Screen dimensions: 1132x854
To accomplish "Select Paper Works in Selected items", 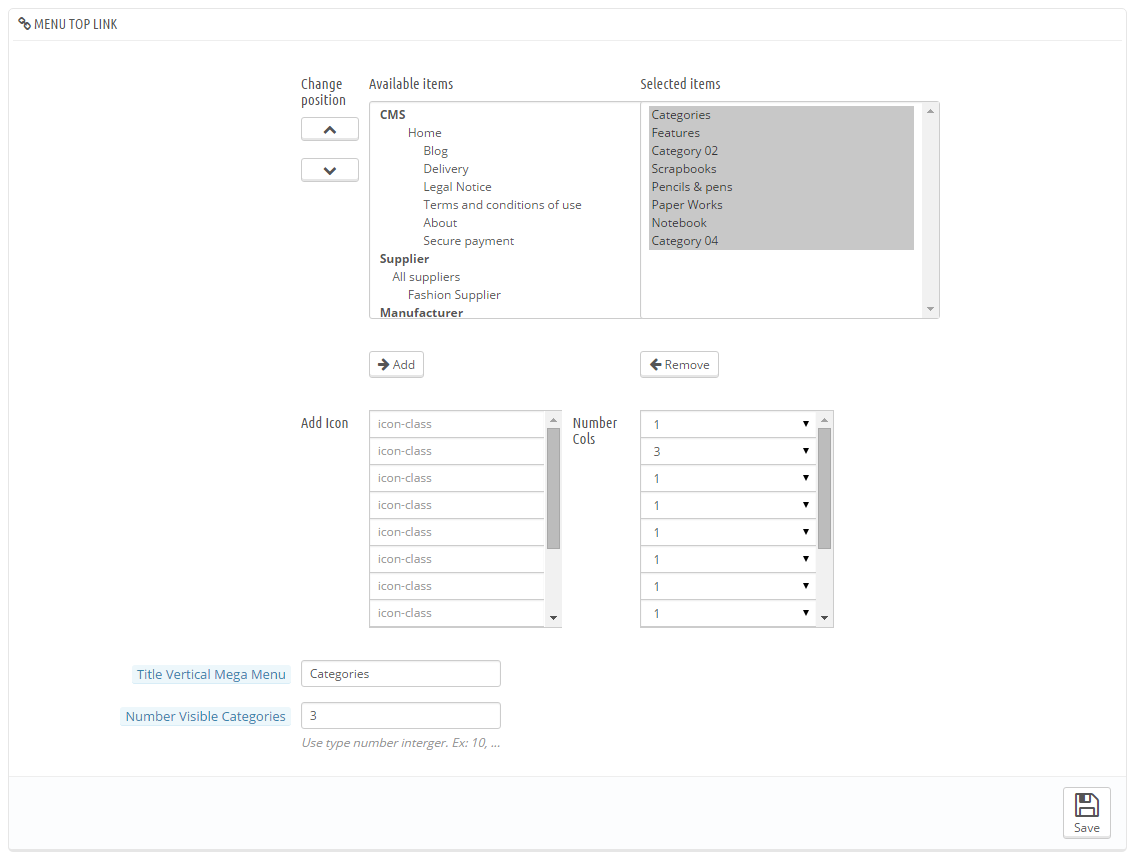I will pyautogui.click(x=781, y=205).
